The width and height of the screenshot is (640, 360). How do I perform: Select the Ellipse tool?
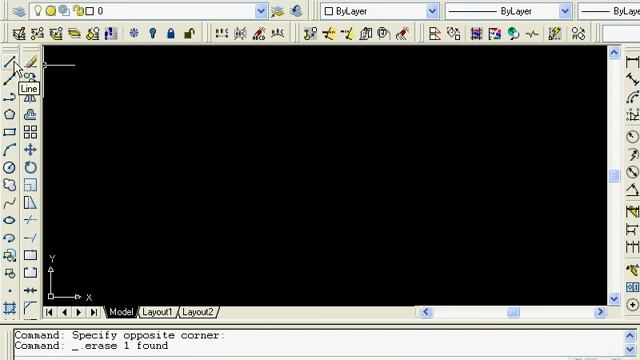point(9,220)
